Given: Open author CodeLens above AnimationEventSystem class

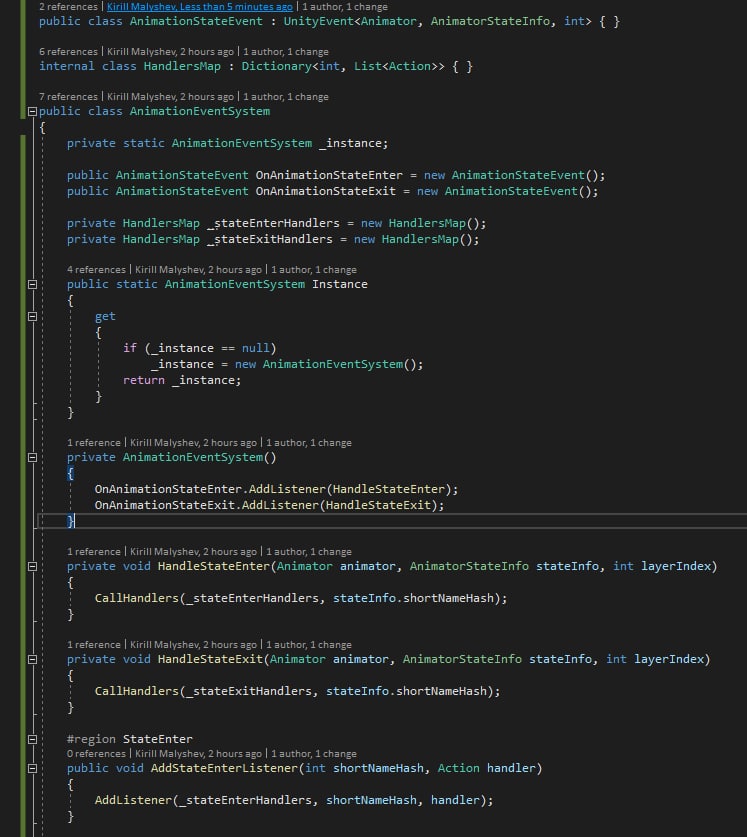Looking at the screenshot, I should (x=170, y=97).
